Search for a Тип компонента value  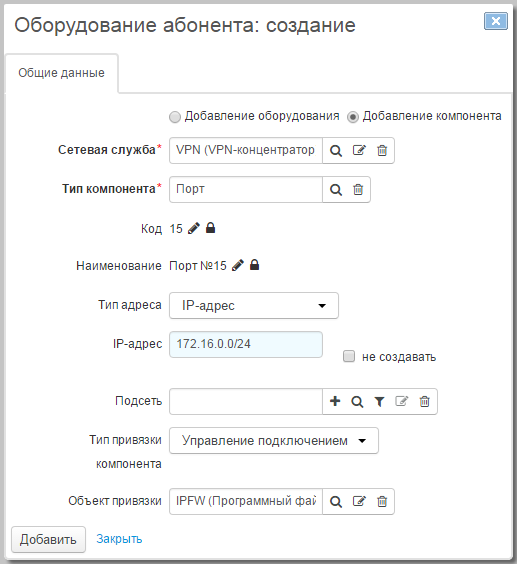point(336,190)
